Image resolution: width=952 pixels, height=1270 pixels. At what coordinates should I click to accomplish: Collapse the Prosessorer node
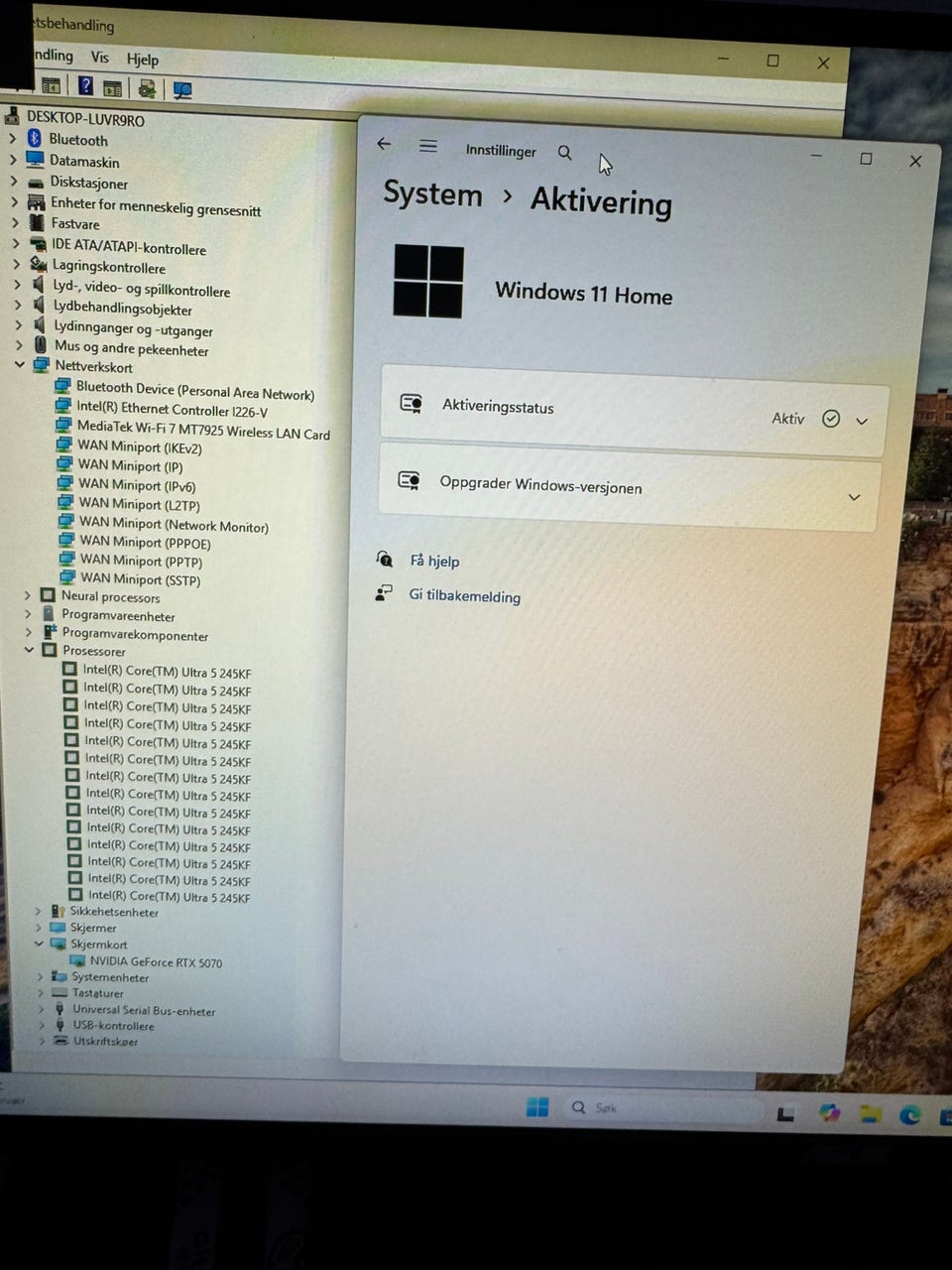[x=30, y=650]
